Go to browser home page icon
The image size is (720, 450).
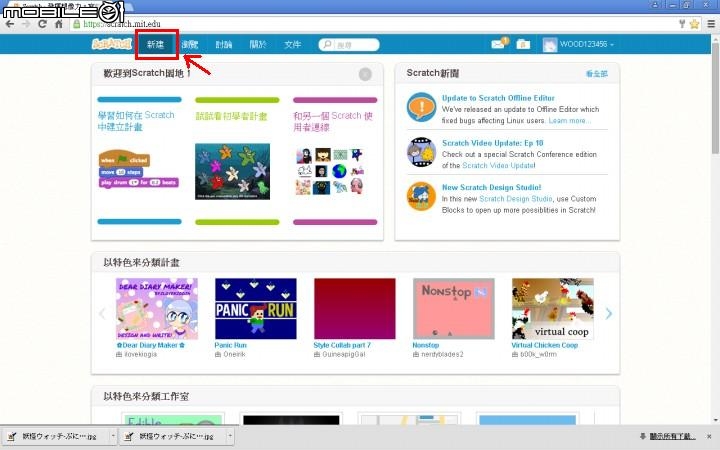point(58,24)
